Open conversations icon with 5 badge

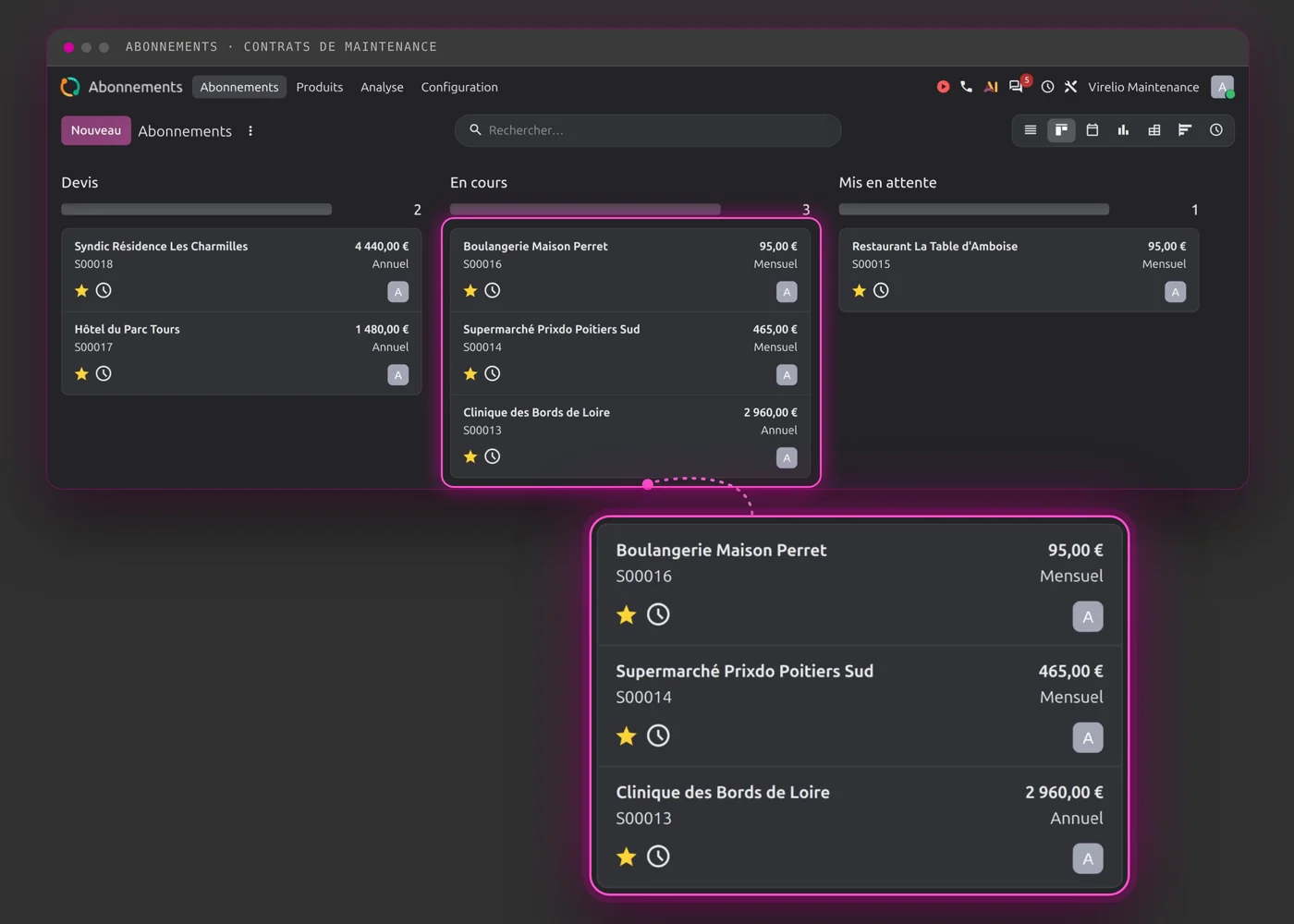pos(1018,86)
